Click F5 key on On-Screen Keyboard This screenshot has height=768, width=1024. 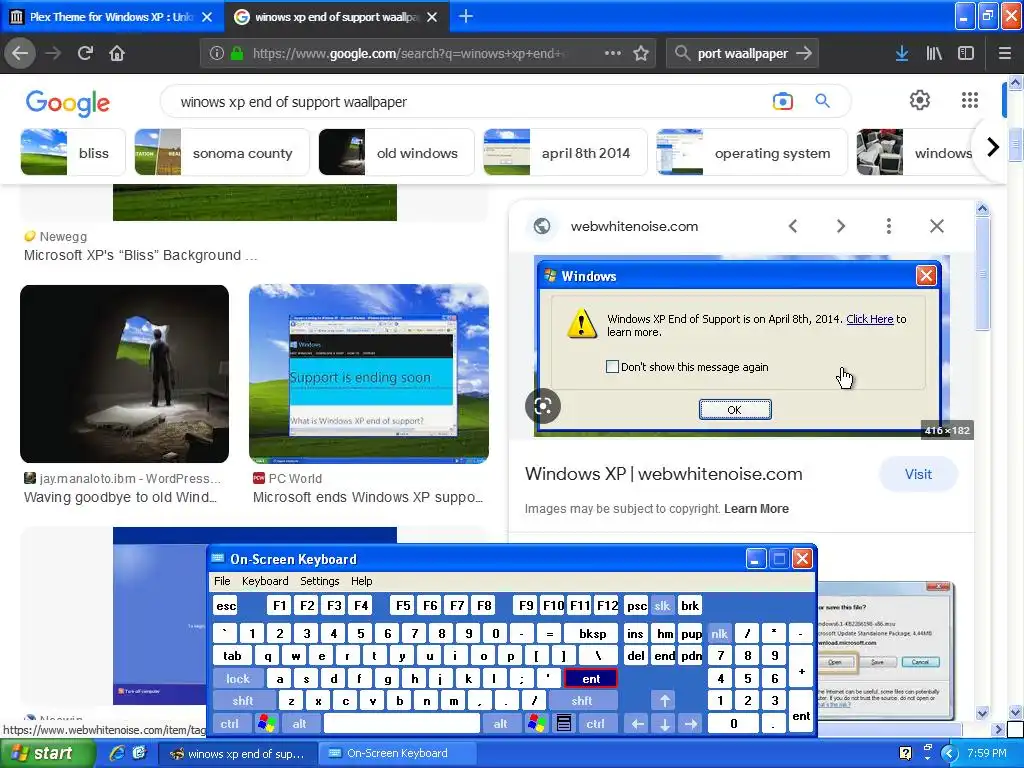click(x=403, y=606)
